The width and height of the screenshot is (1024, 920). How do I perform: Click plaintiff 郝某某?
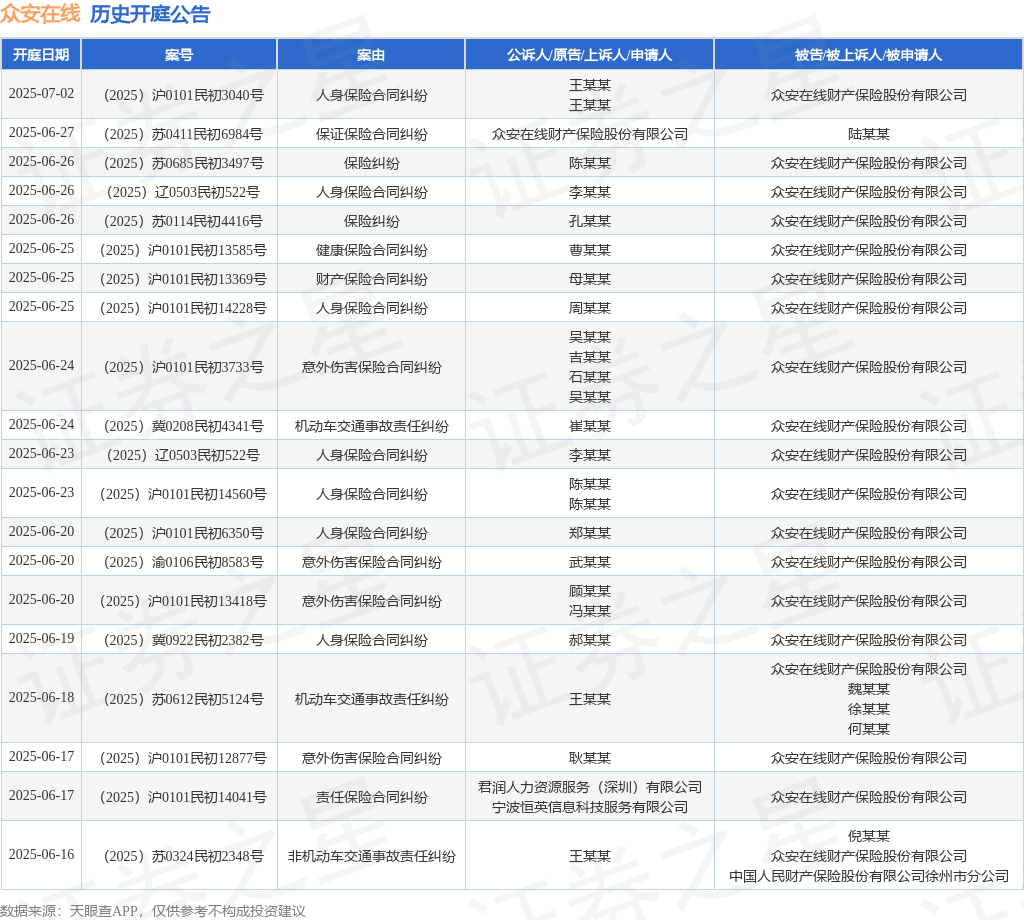pos(590,641)
